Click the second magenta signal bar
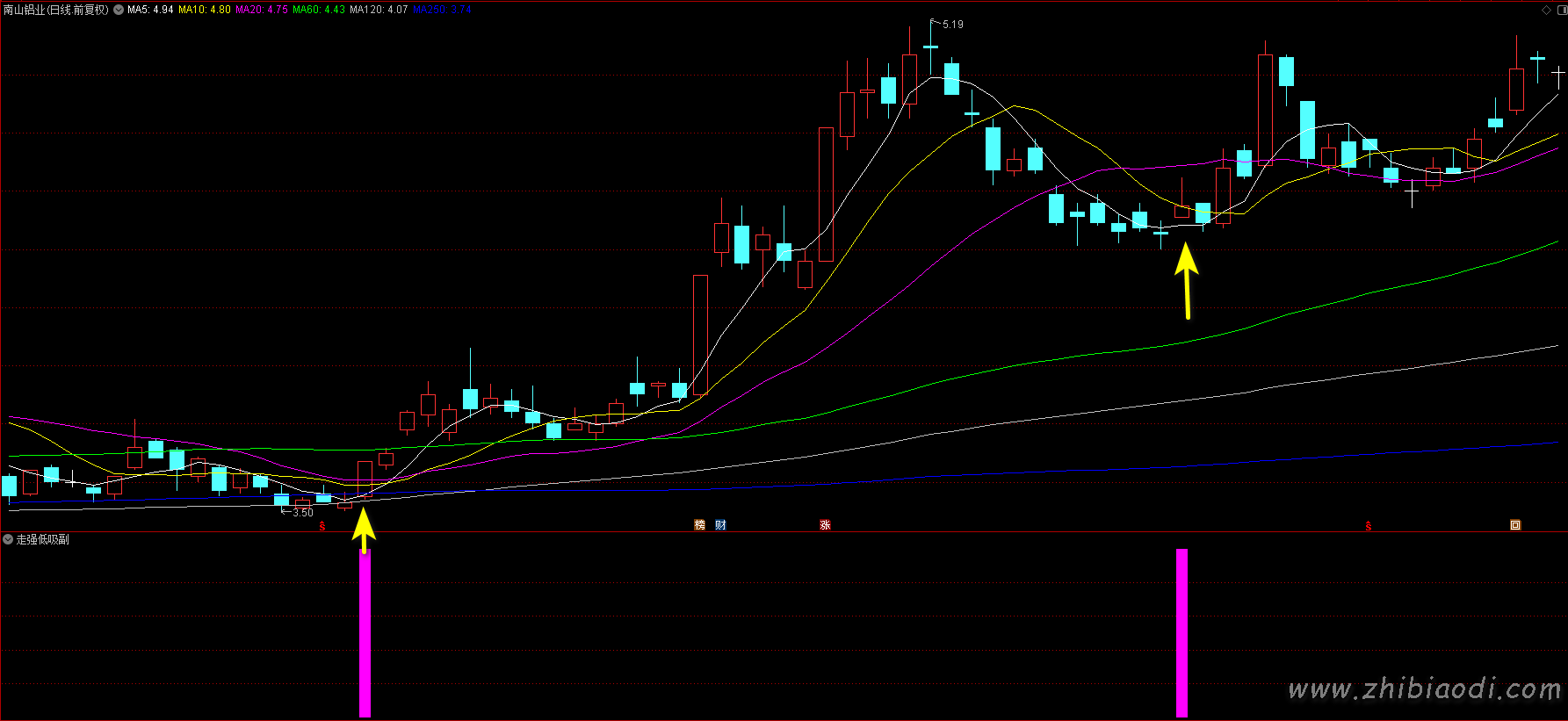Viewport: 1568px width, 721px height. [1181, 632]
